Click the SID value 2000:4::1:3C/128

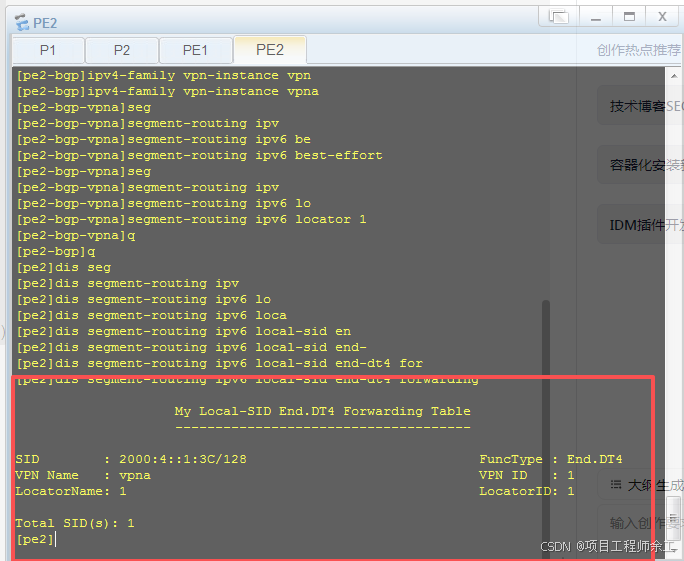[183, 459]
